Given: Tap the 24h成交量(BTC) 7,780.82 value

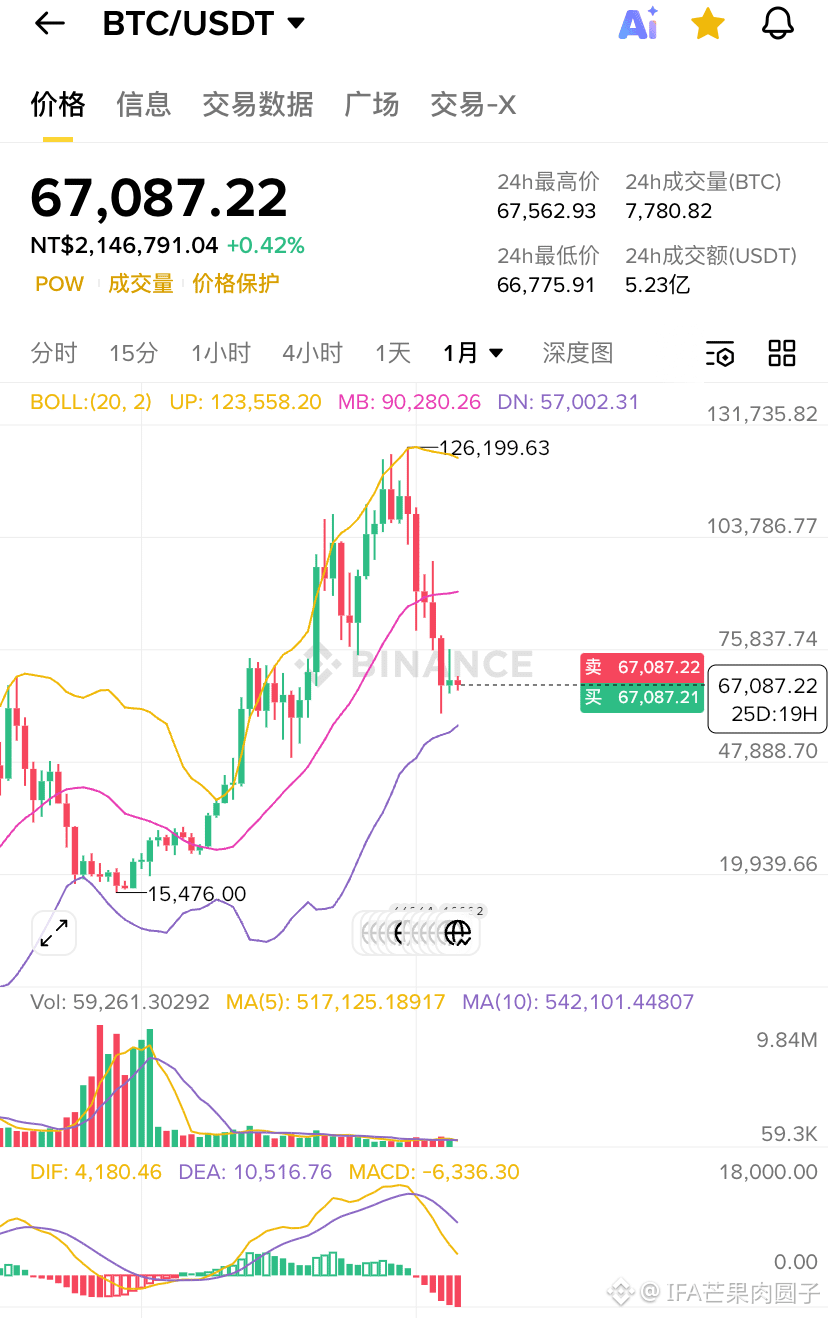Looking at the screenshot, I should (x=669, y=211).
